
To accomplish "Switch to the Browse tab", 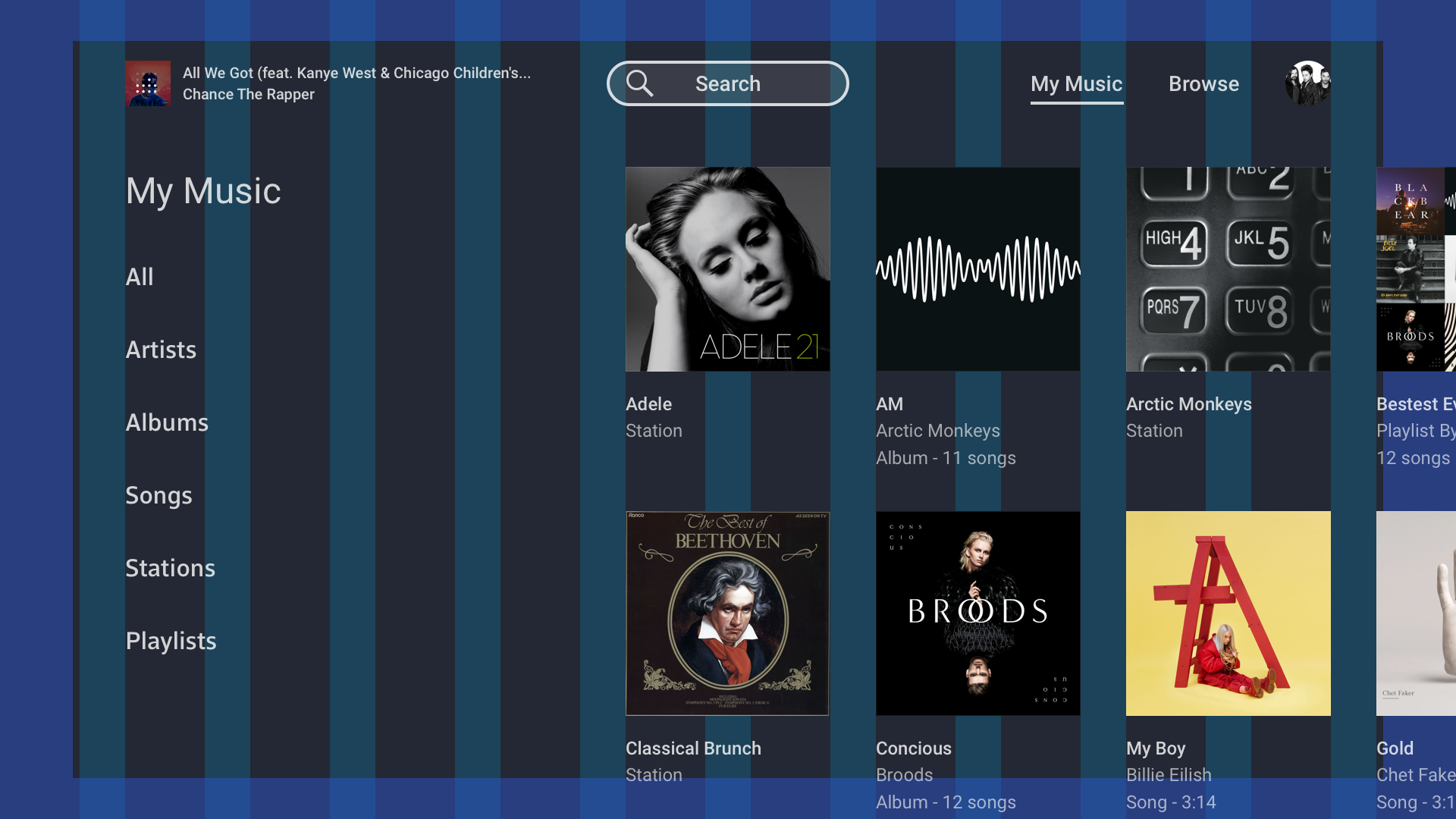I will coord(1203,83).
